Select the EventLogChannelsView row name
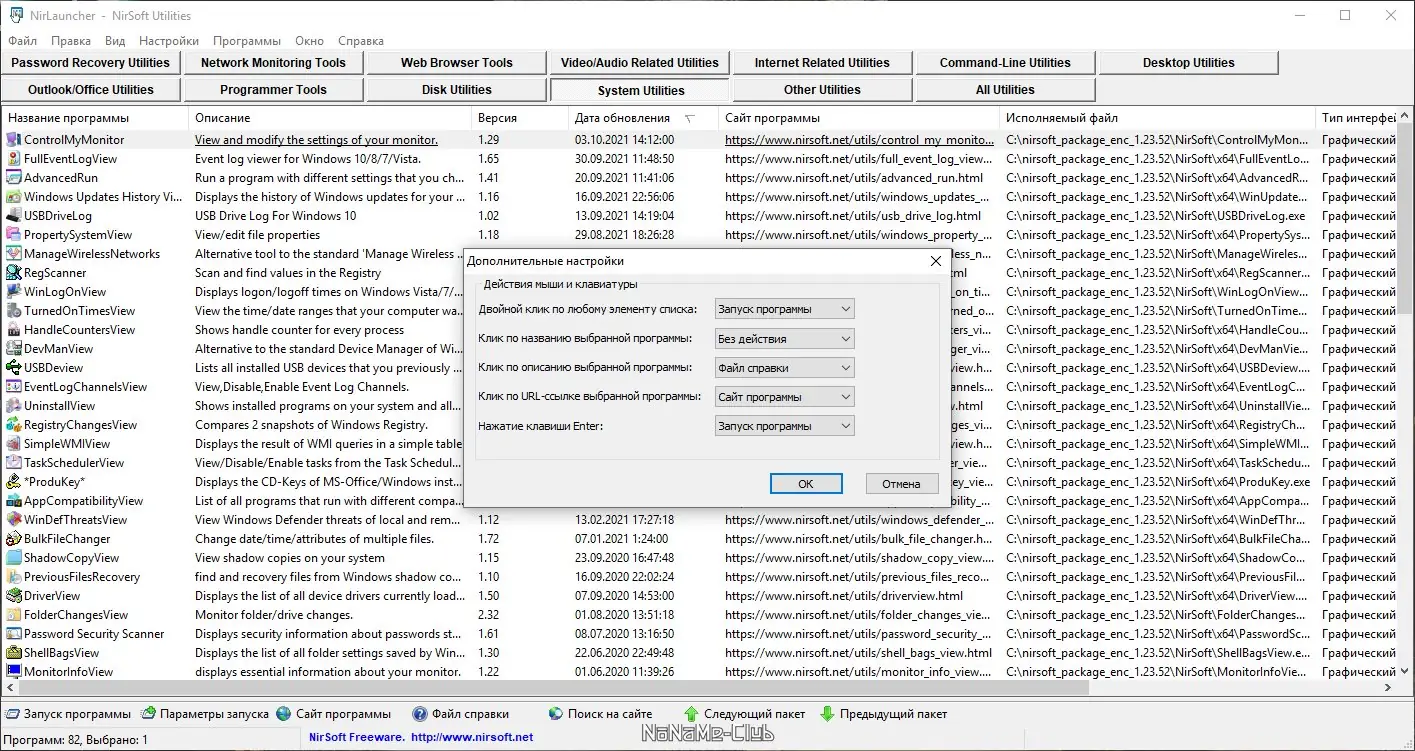 point(85,387)
